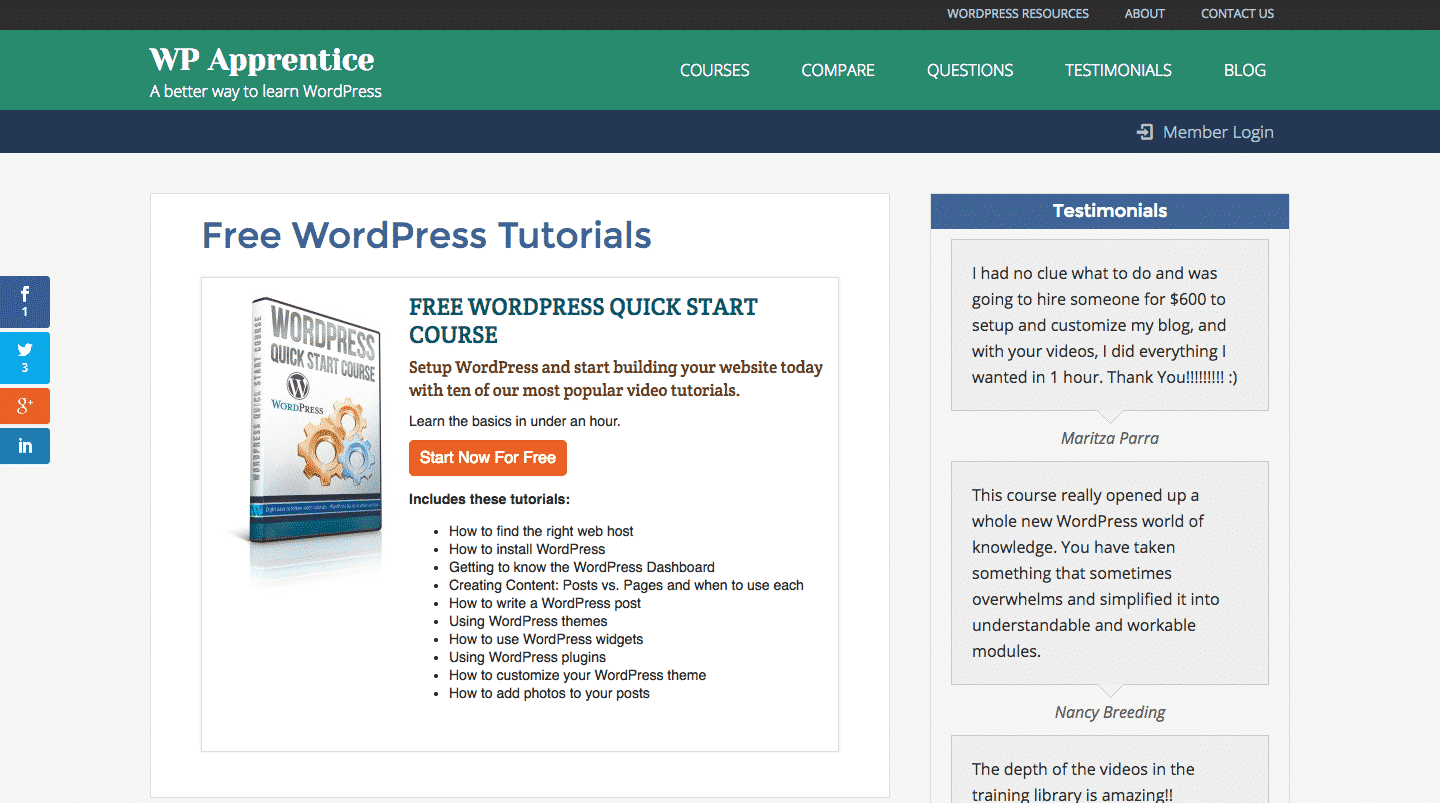Tweet page using Twitter sidebar icon
Screen dimensions: 1440x803
click(x=24, y=357)
